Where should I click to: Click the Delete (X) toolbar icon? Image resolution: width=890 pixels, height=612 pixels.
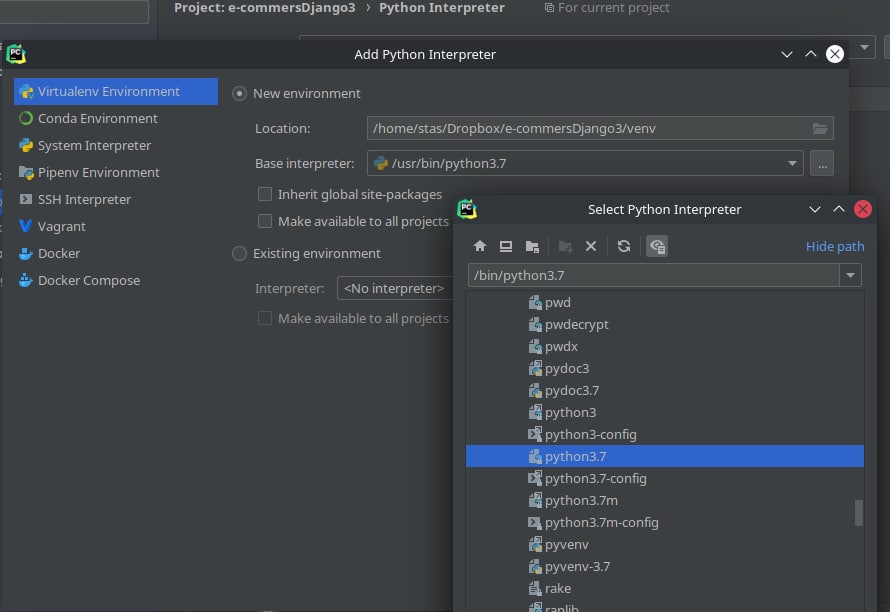[x=591, y=246]
